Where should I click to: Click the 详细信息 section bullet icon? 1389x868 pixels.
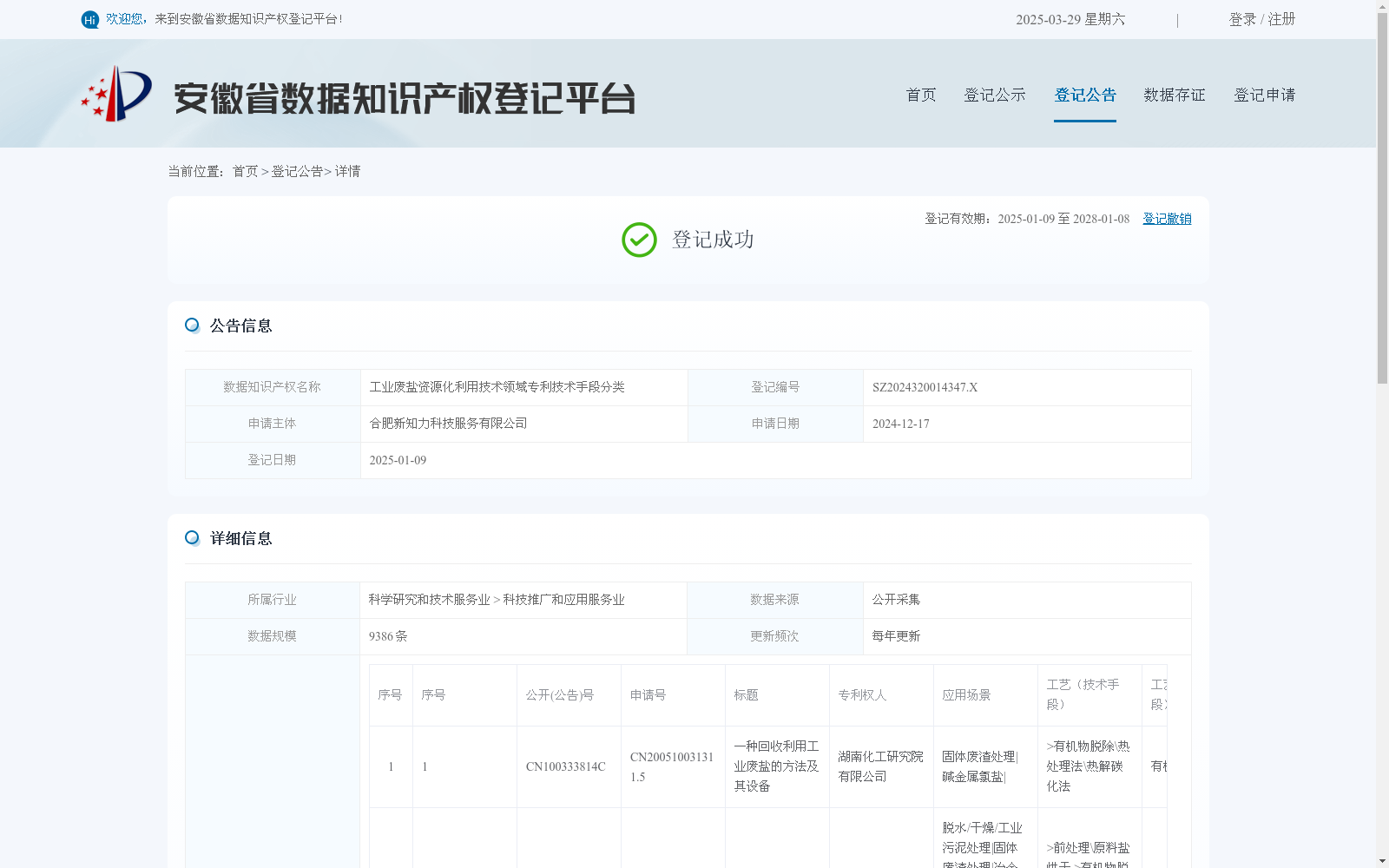coord(193,538)
